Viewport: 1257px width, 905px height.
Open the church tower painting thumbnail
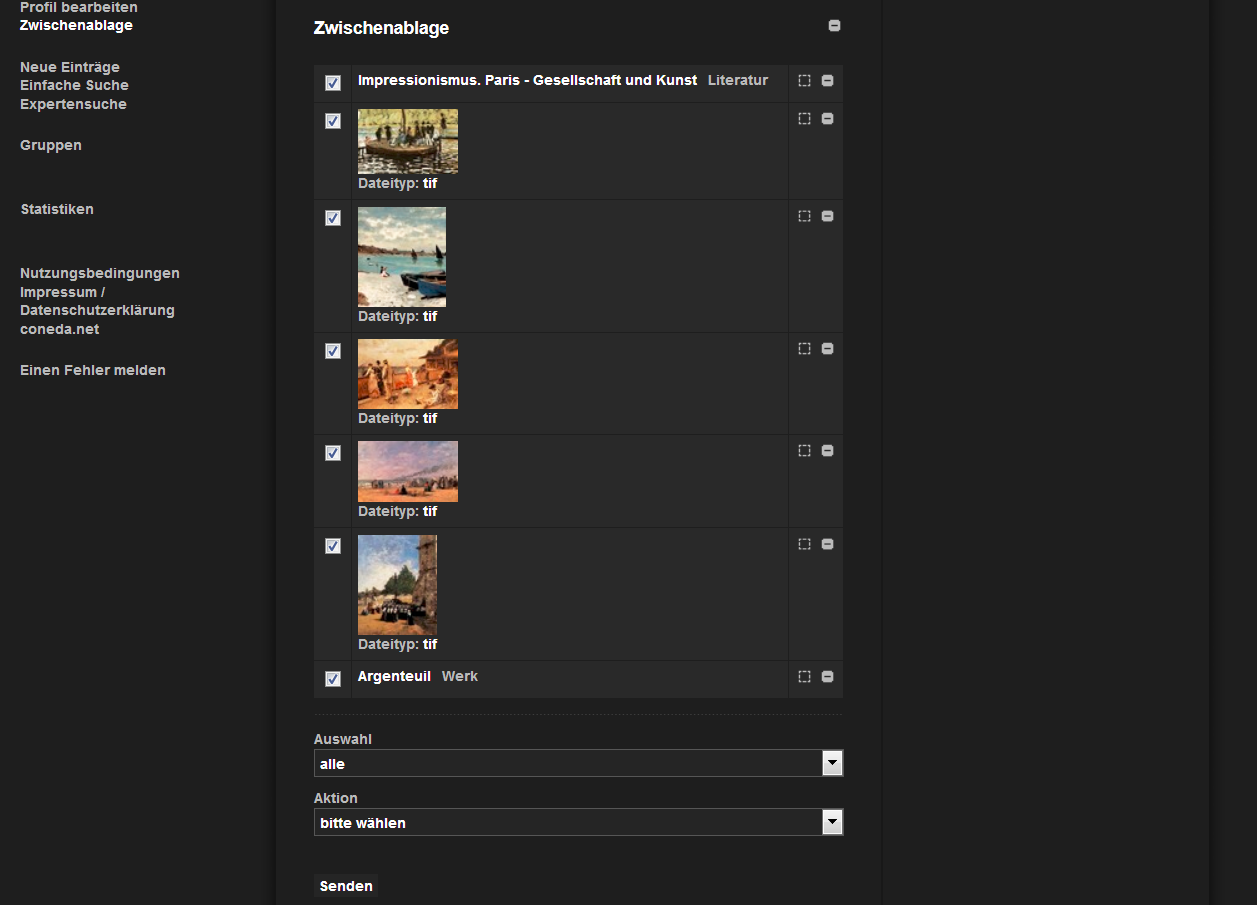[x=397, y=585]
